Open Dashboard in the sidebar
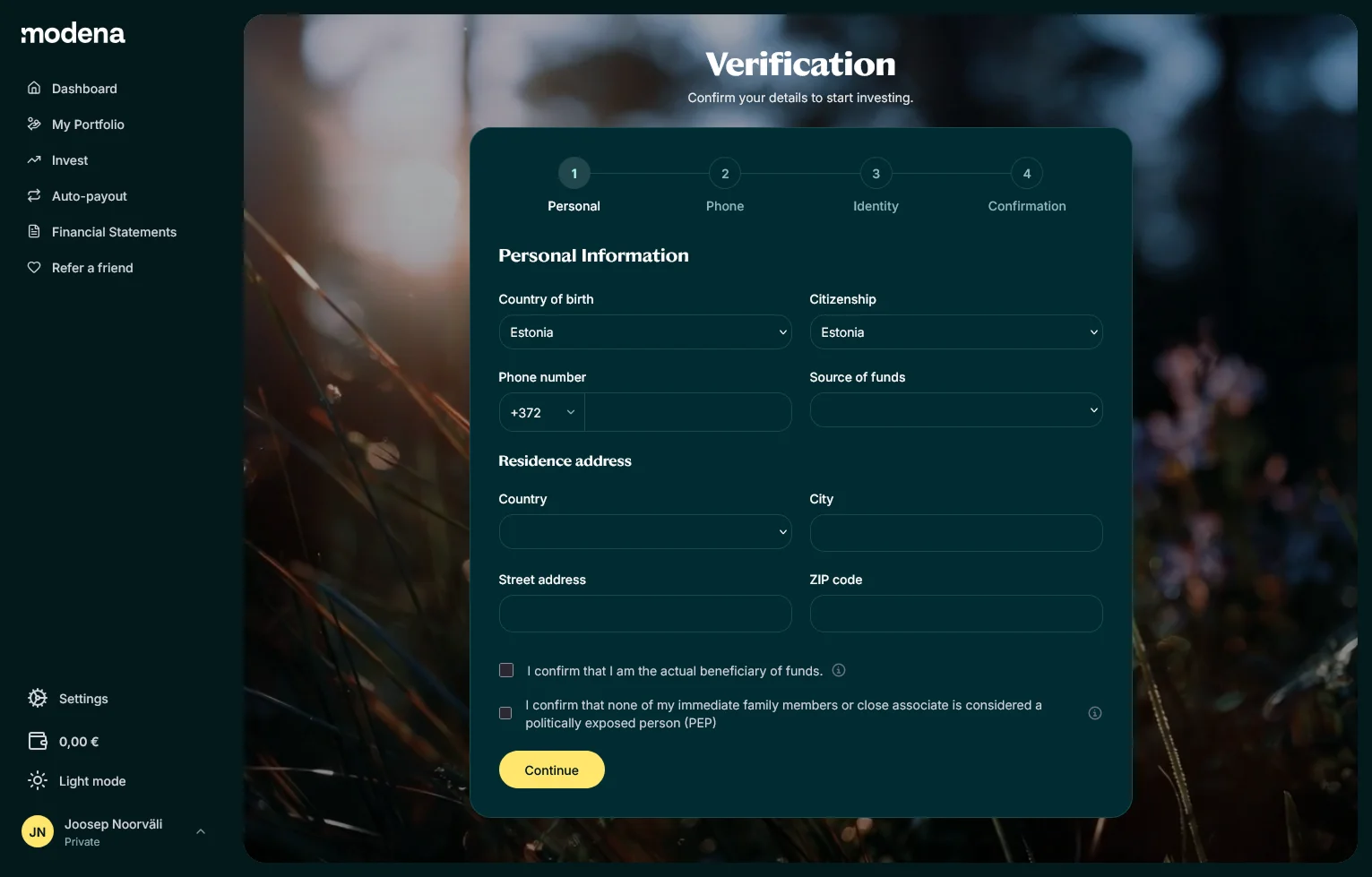 coord(84,89)
